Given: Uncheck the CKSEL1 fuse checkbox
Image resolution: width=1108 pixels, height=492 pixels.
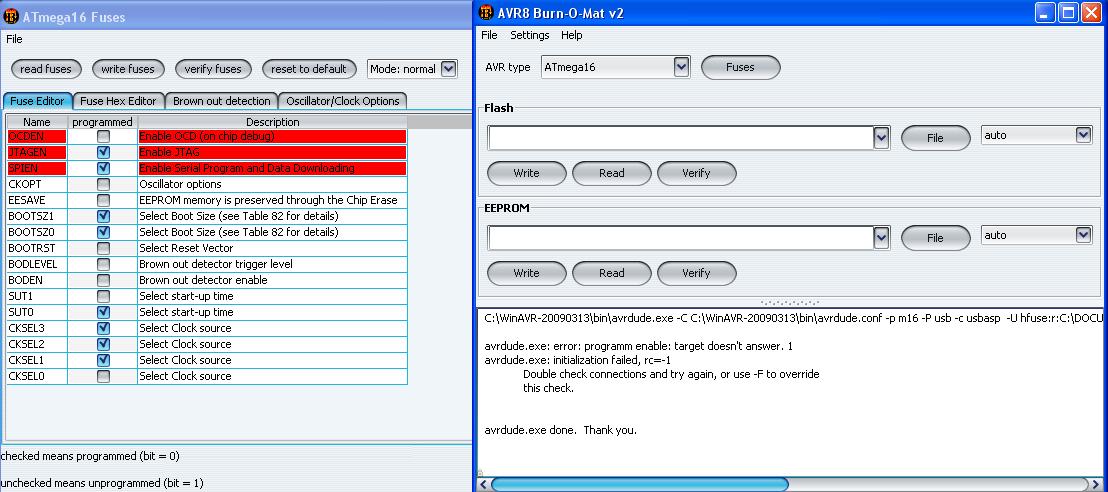Looking at the screenshot, I should pos(103,360).
